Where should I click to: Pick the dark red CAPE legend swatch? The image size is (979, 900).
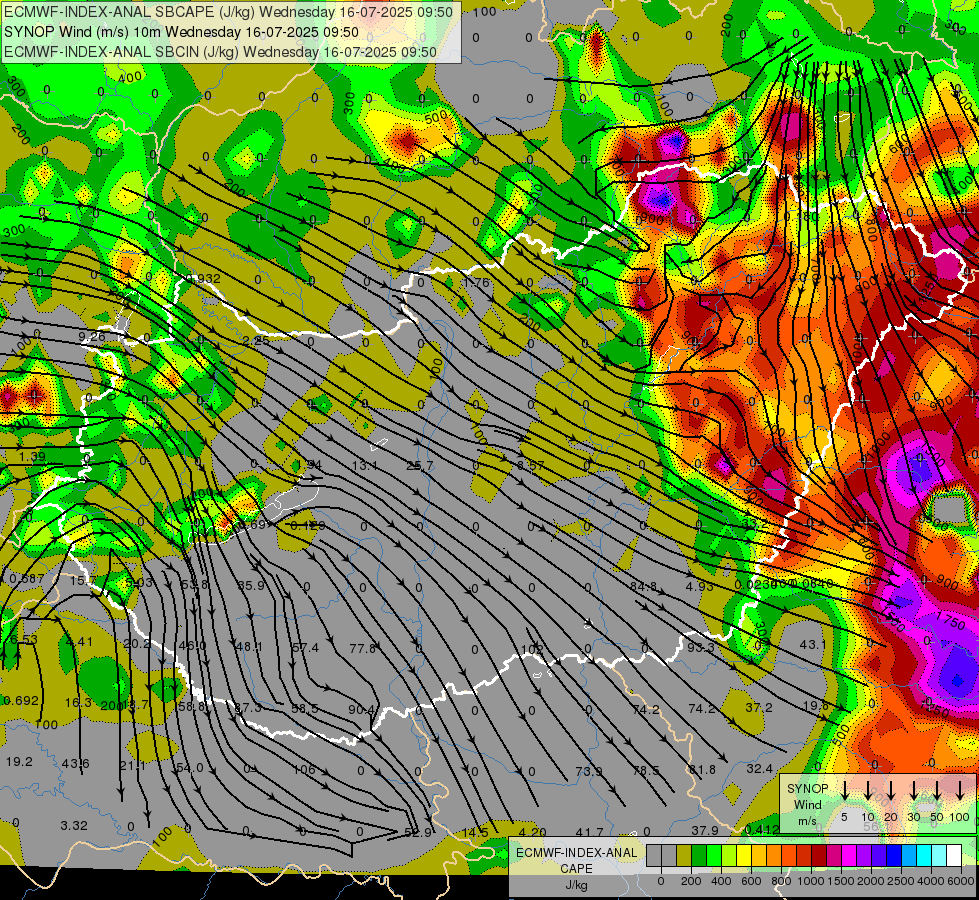pyautogui.click(x=819, y=856)
